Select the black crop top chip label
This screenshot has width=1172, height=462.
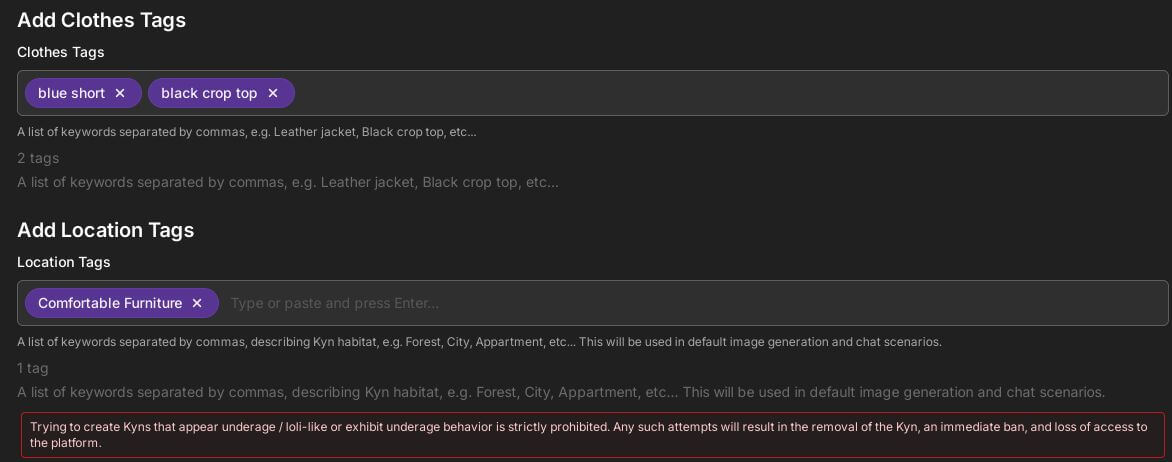[209, 93]
